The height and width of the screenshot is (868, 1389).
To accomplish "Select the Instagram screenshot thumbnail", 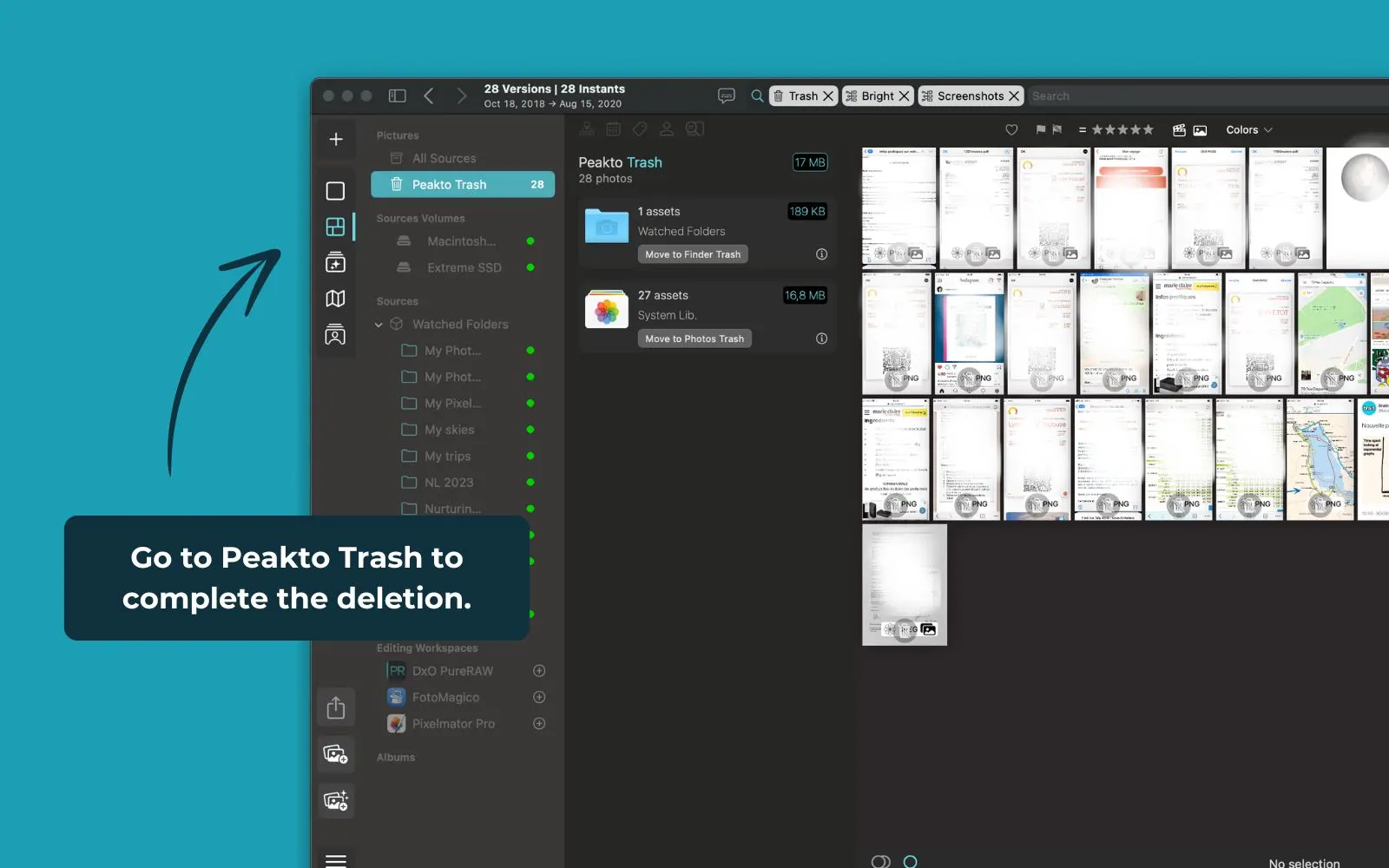I will tap(969, 334).
